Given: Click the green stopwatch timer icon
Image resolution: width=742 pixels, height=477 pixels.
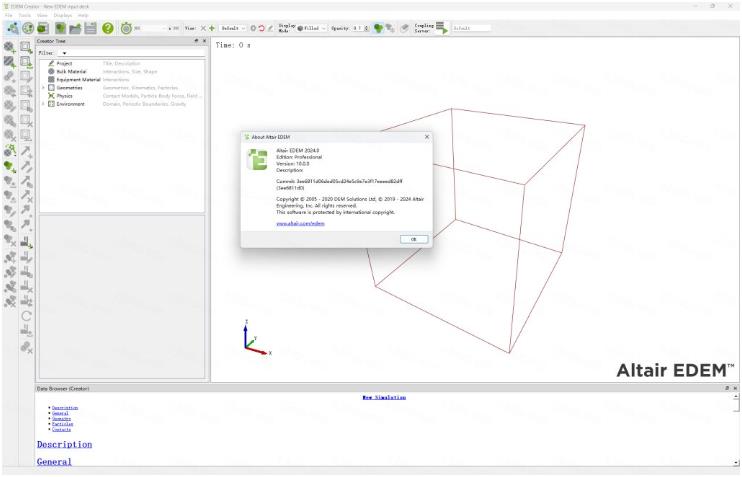Looking at the screenshot, I should pyautogui.click(x=126, y=28).
